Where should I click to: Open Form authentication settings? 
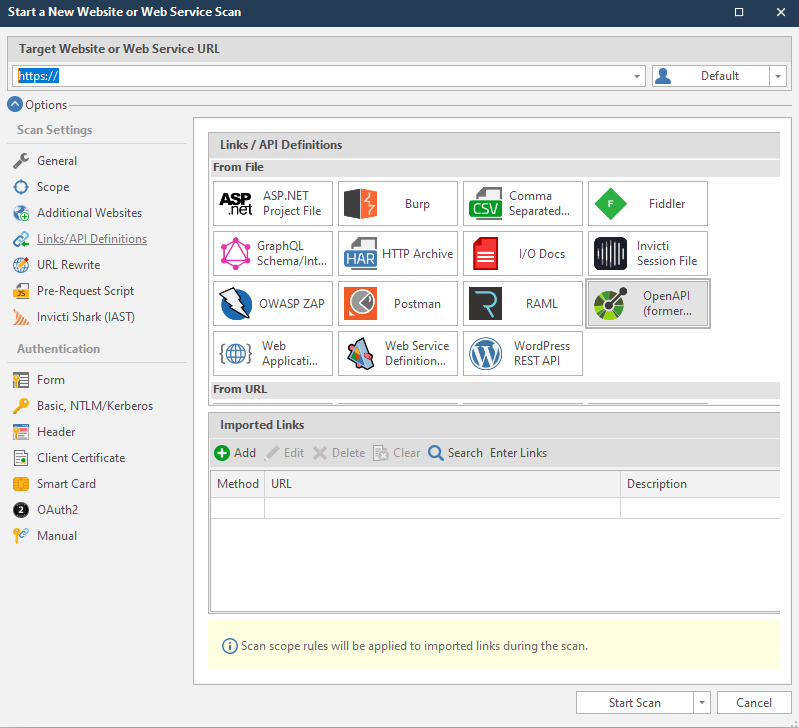coord(50,380)
